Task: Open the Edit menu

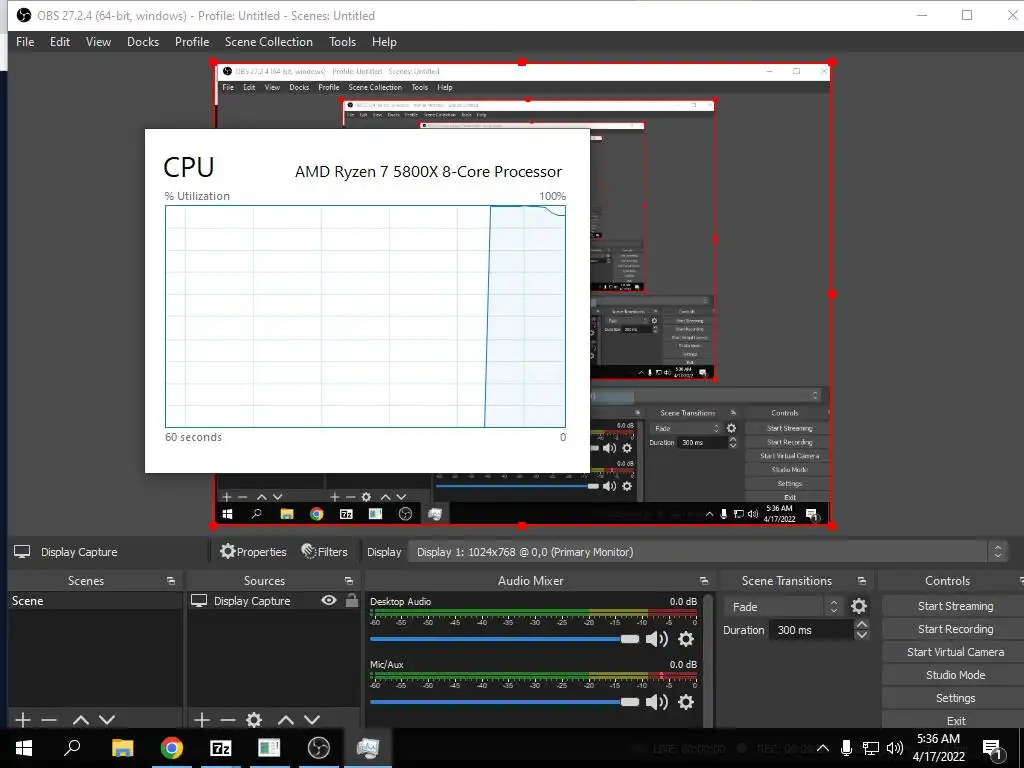Action: [x=59, y=42]
